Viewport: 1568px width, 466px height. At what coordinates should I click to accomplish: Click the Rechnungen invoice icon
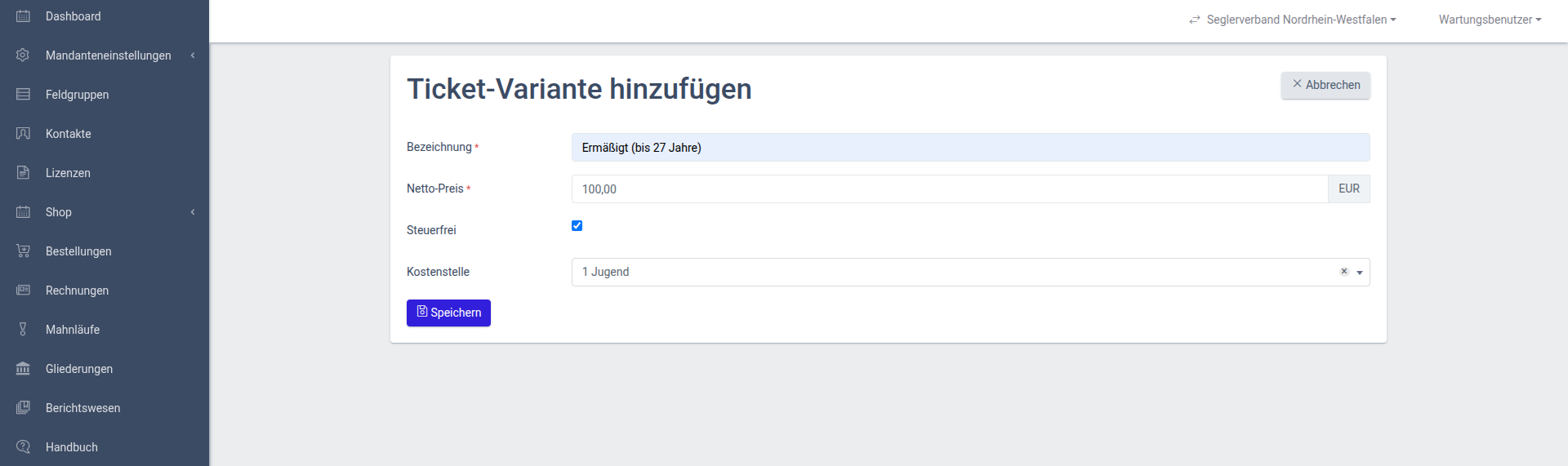[x=23, y=291]
